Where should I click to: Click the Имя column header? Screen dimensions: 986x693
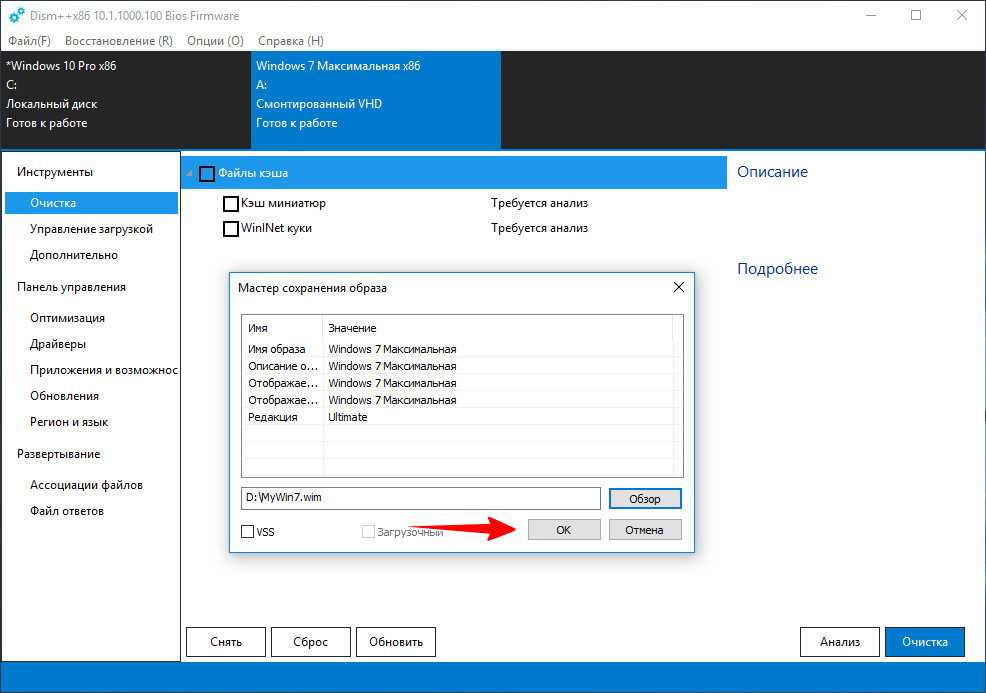click(x=283, y=328)
